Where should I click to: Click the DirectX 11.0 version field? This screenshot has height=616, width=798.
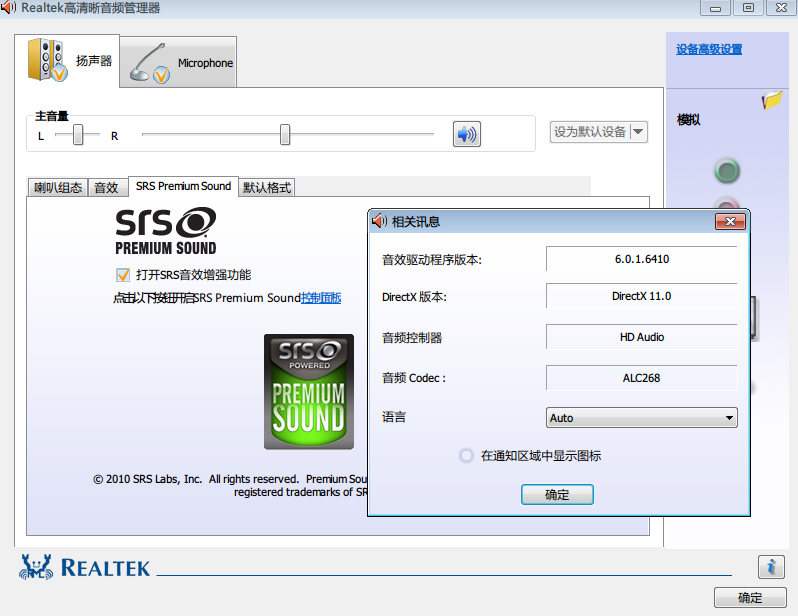coord(641,296)
